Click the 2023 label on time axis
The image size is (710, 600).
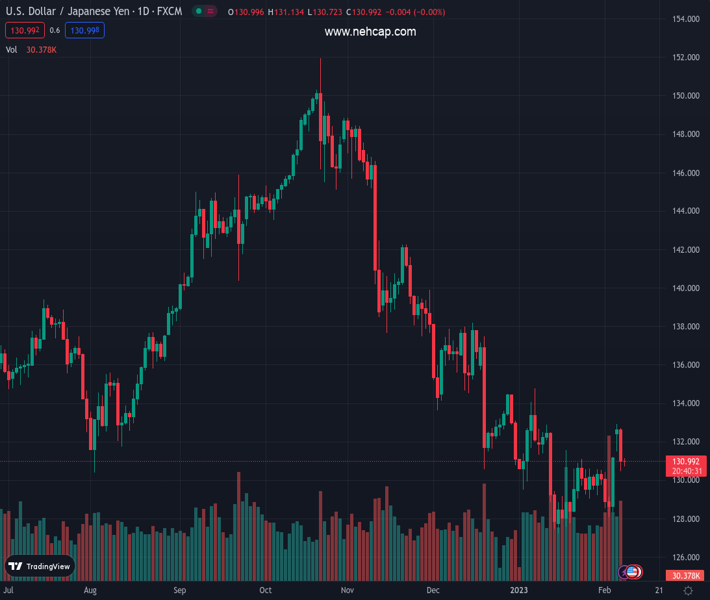point(519,590)
